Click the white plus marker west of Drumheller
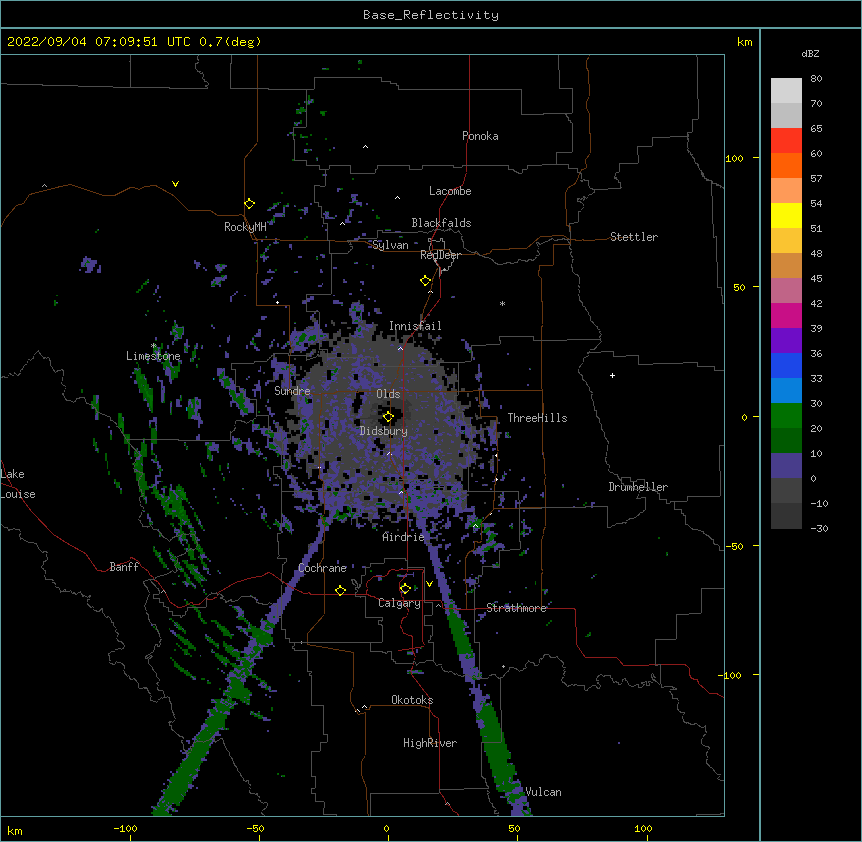Viewport: 862px width, 842px height. click(x=612, y=375)
